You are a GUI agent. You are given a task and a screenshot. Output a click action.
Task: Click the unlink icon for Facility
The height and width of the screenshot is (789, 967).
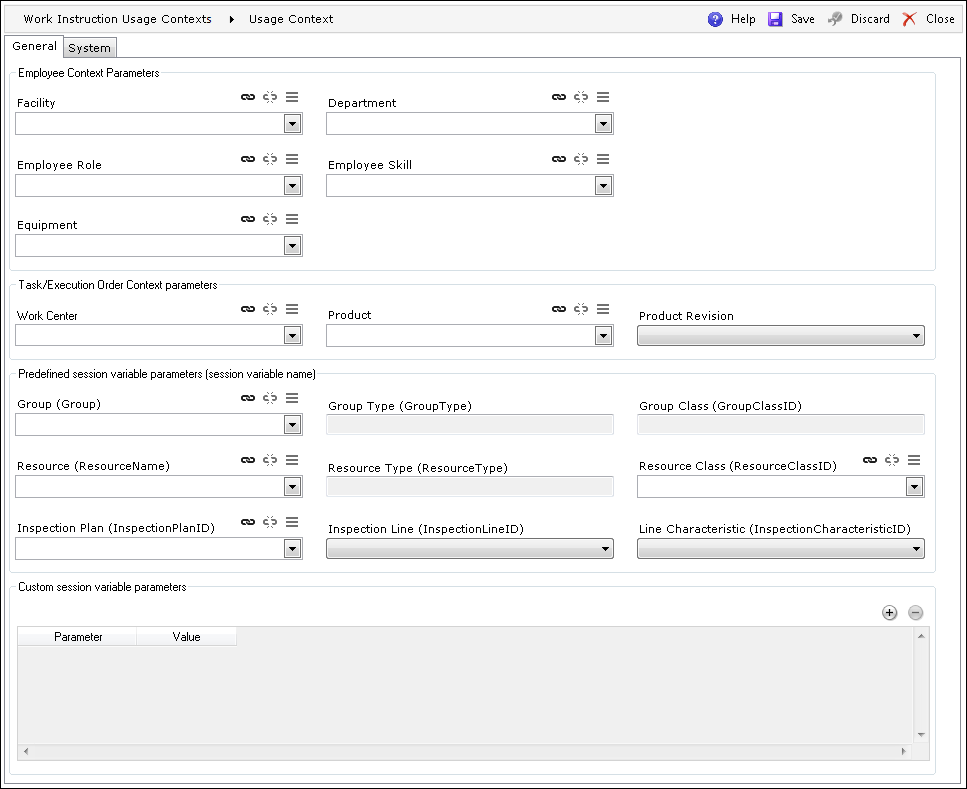[x=270, y=97]
